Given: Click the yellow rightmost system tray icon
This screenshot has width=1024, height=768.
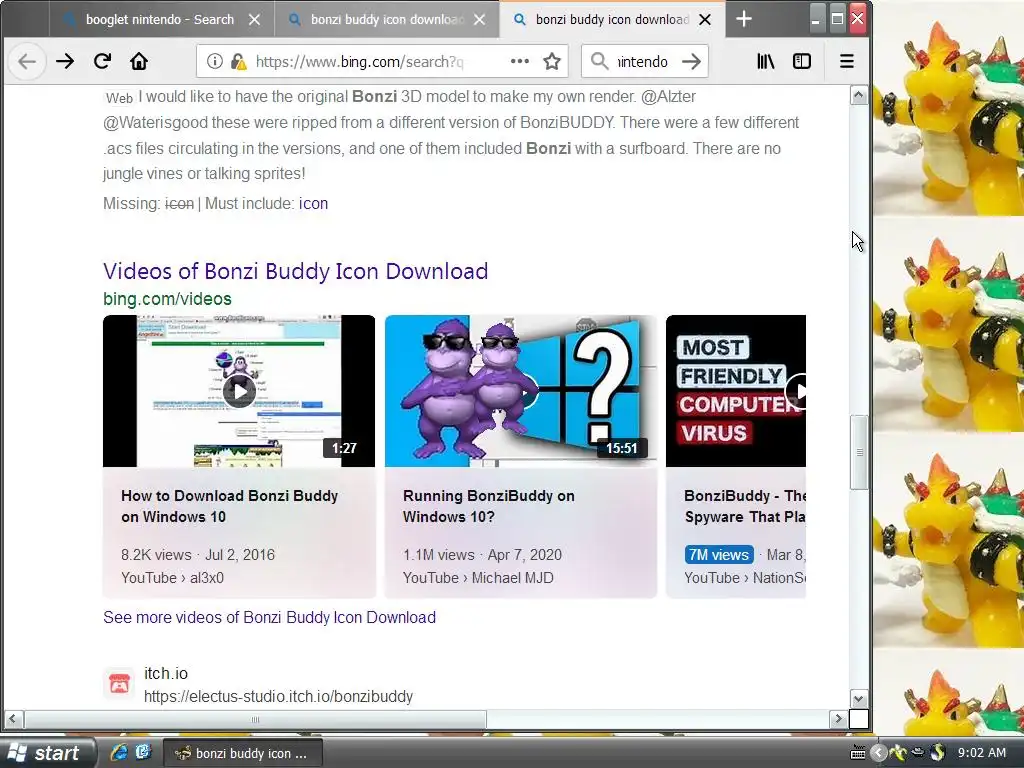Looking at the screenshot, I should (x=937, y=753).
